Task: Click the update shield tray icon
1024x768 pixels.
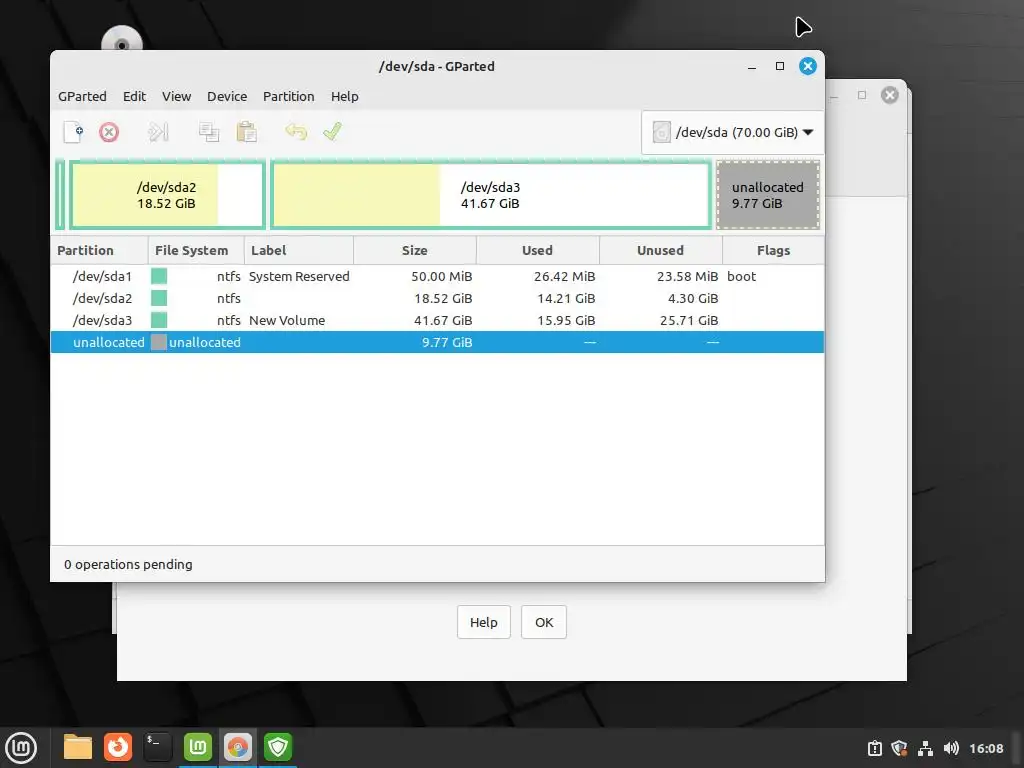Action: tap(900, 748)
